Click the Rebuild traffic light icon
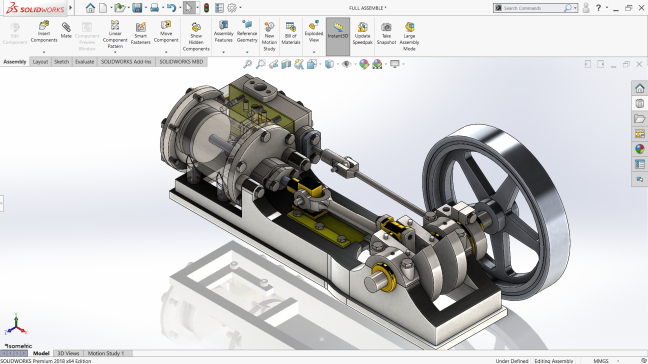Viewport: 648px width, 364px height. click(x=206, y=8)
